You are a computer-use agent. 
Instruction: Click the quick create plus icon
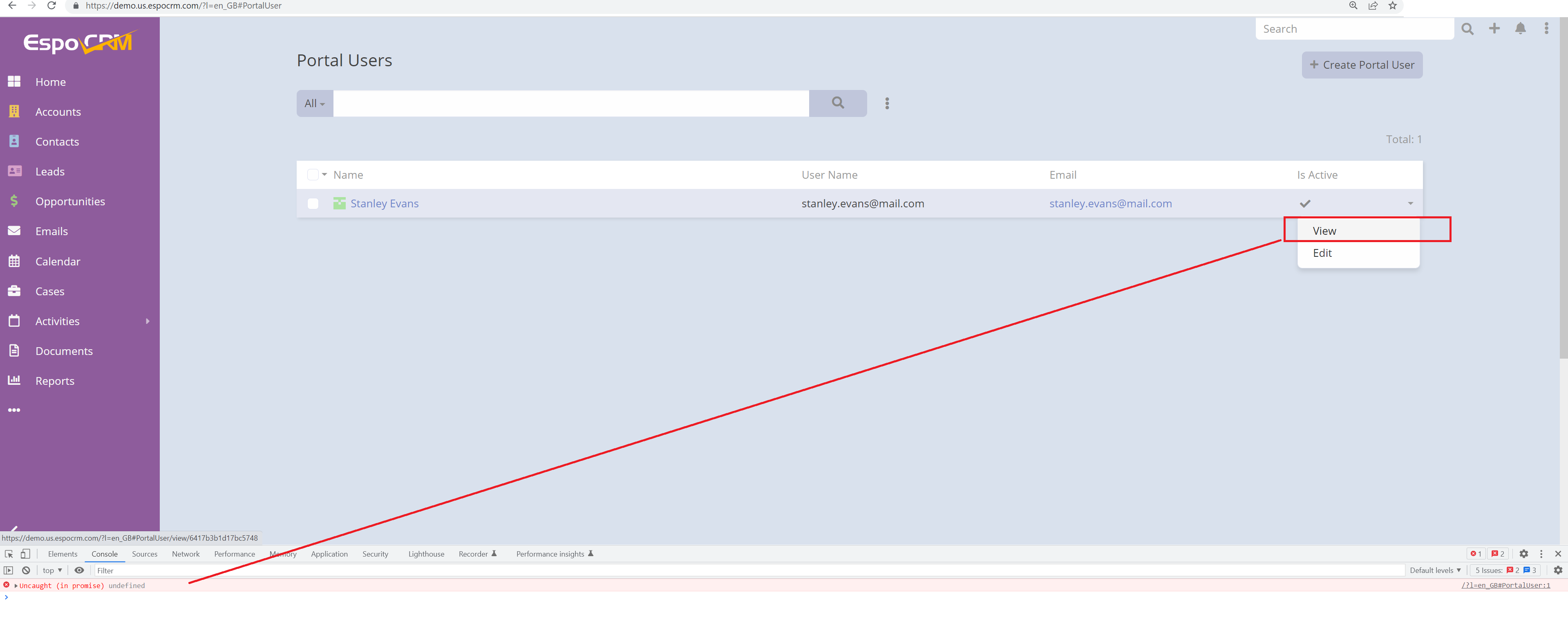(1494, 29)
